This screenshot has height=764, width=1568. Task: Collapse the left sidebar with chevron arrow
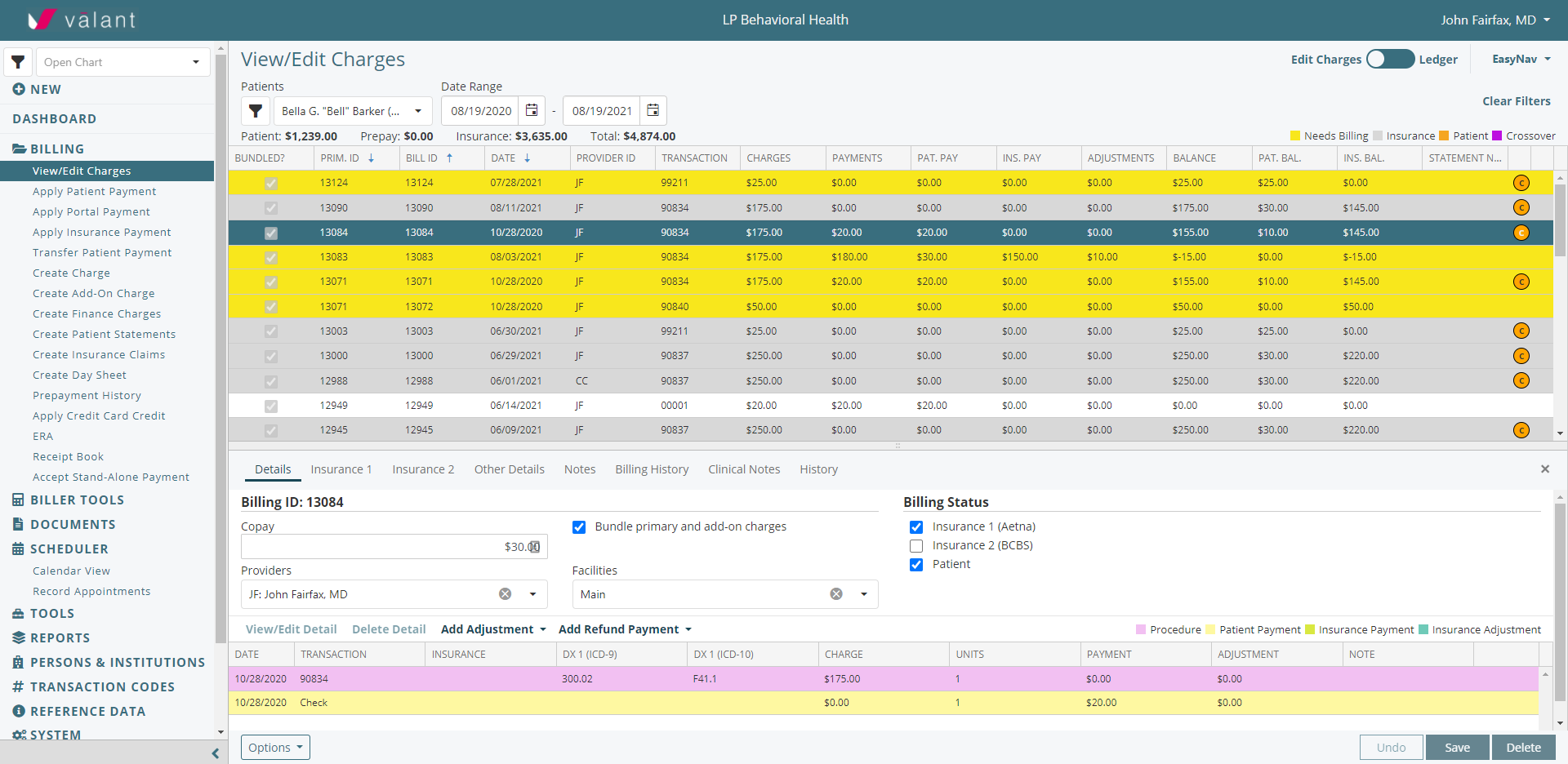point(215,753)
